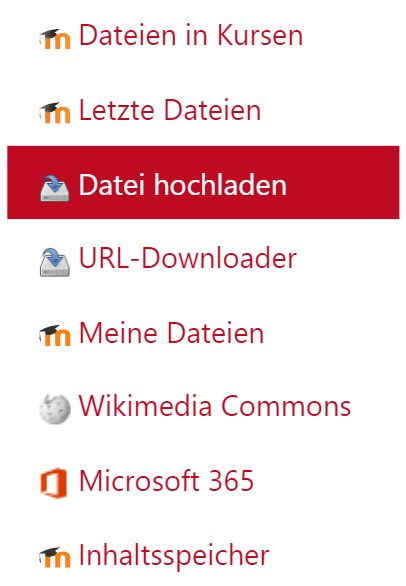The width and height of the screenshot is (406, 586).
Task: Open the Microsoft 365 repository
Action: pos(166,480)
